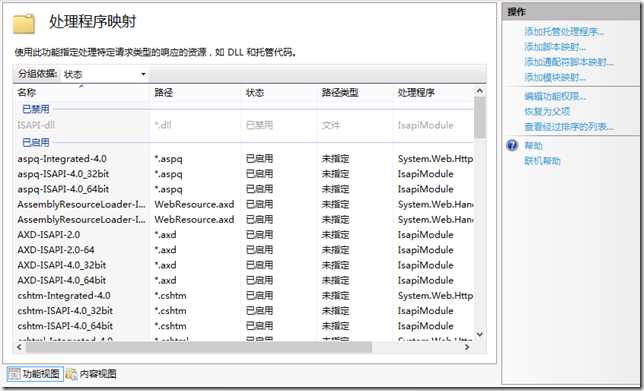
Task: Select the aspq-Integrated-4.0 row
Action: click(244, 159)
